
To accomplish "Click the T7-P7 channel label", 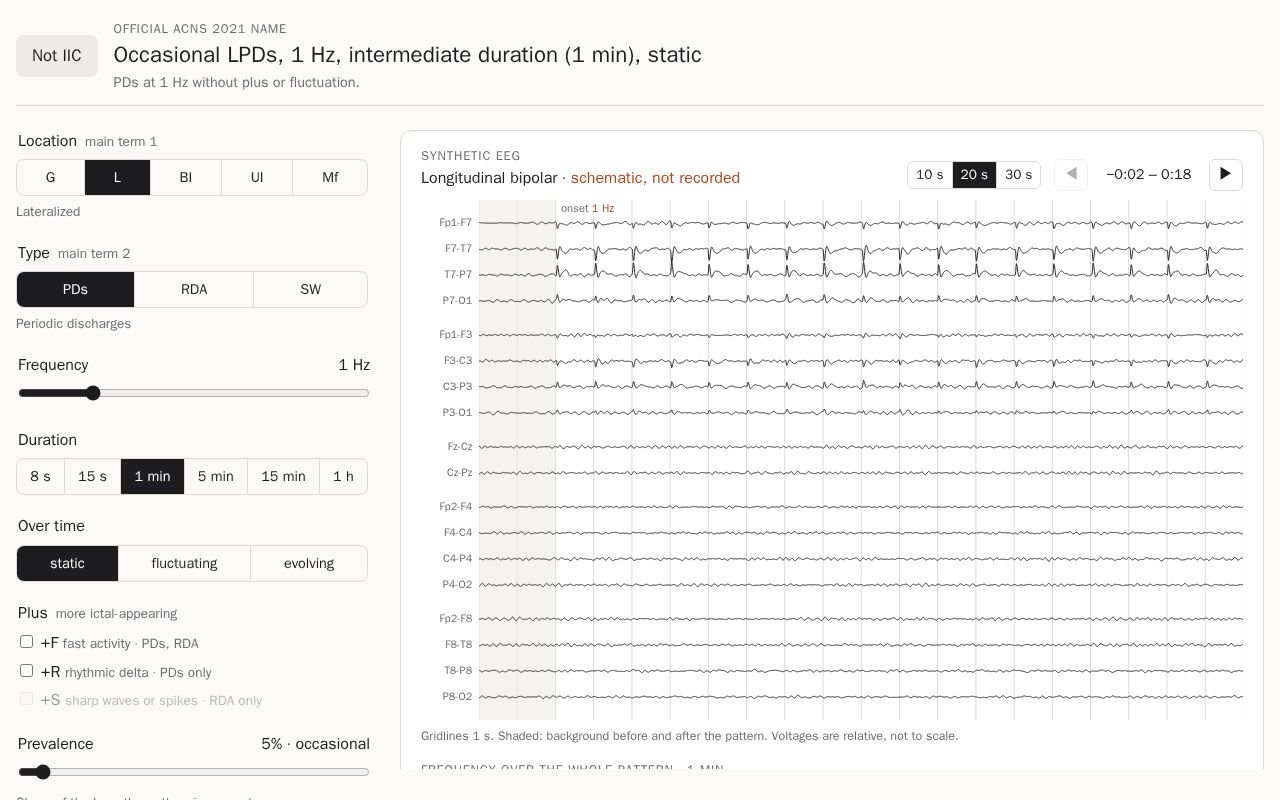I will (x=458, y=275).
